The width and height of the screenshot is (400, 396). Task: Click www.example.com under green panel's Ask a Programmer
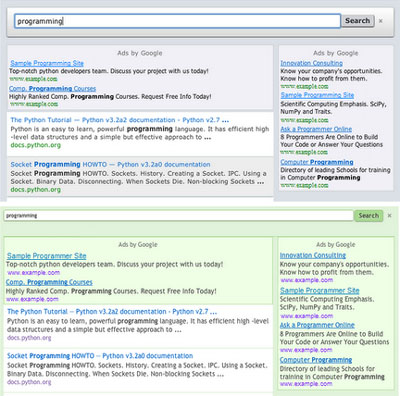[x=306, y=350]
